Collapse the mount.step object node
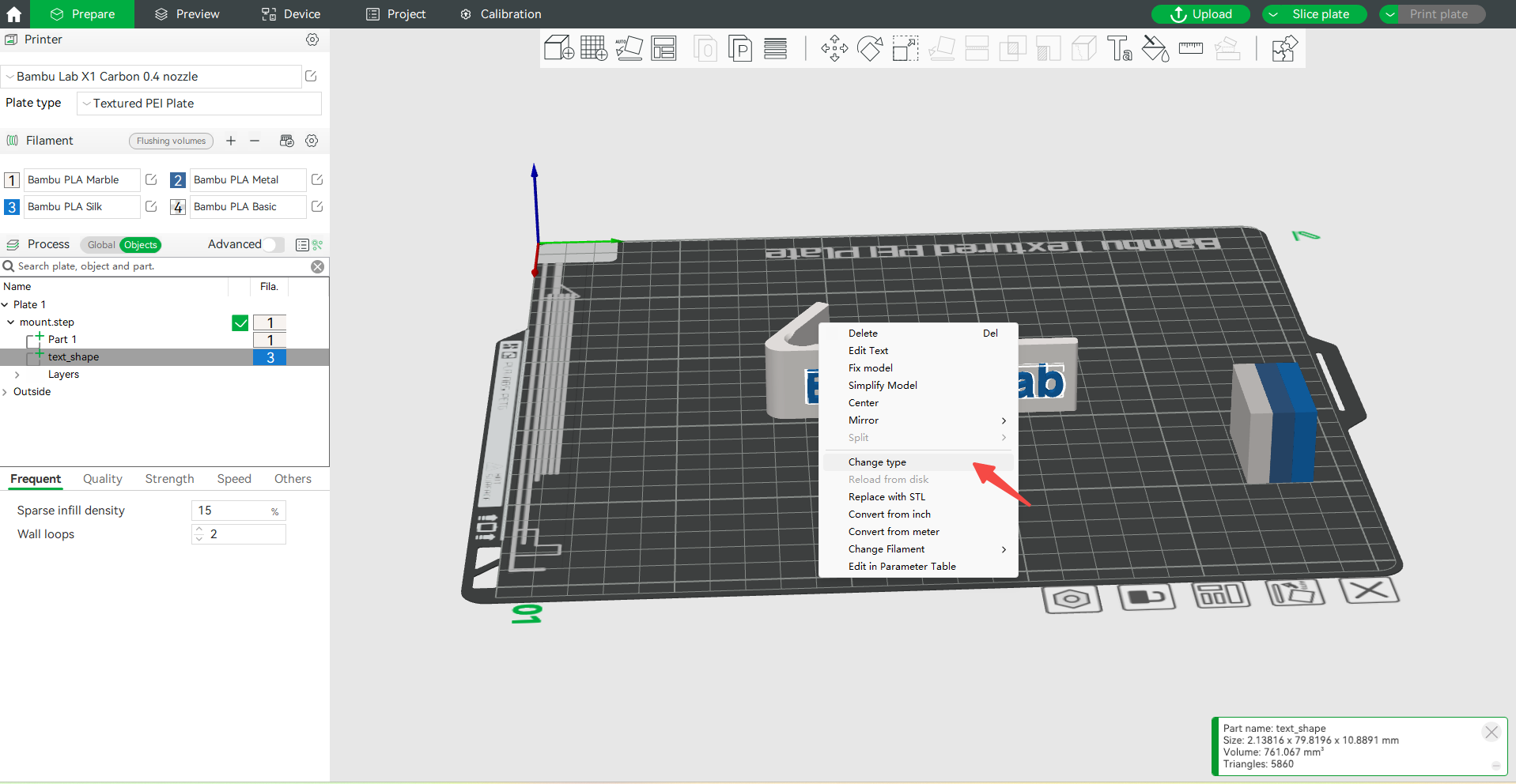 11,322
